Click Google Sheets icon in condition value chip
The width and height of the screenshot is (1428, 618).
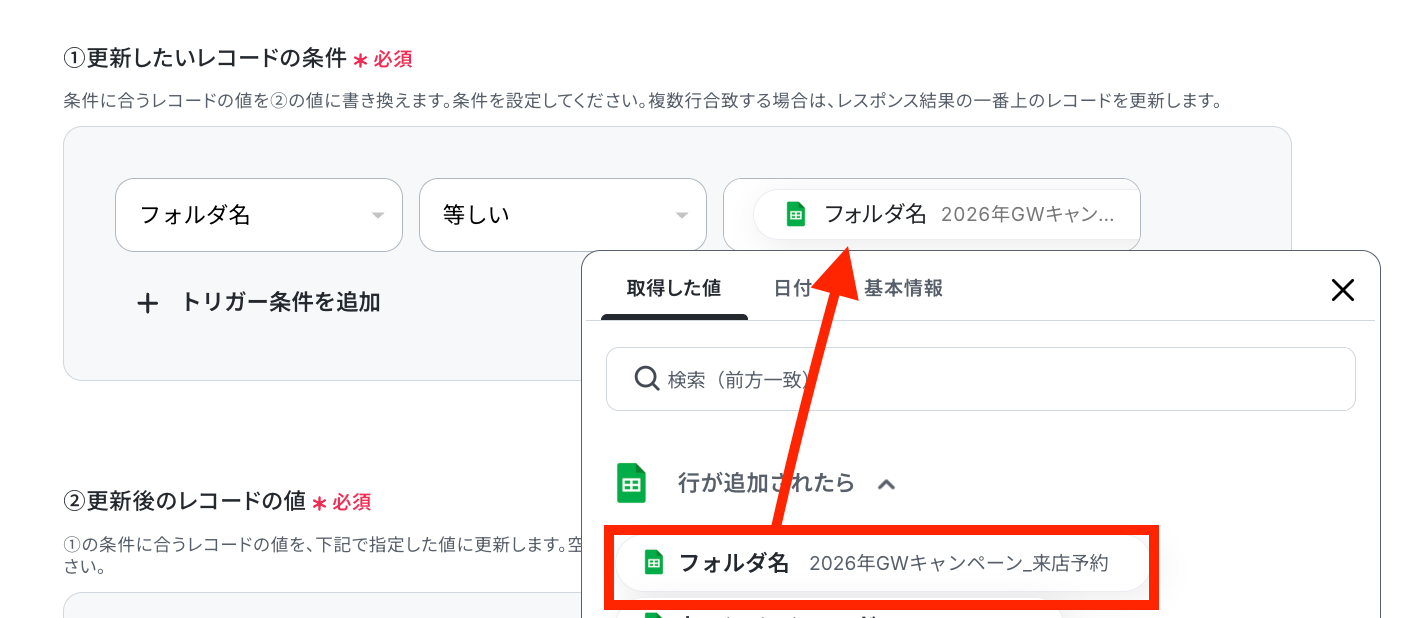click(x=796, y=214)
